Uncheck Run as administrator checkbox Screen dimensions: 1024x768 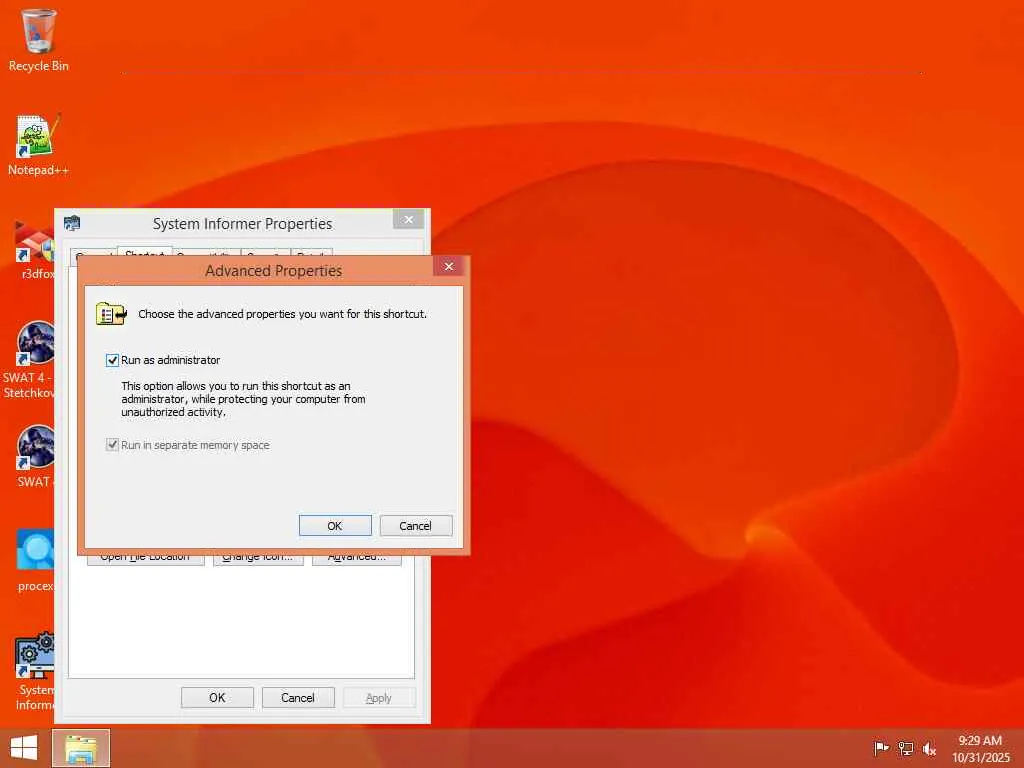[x=112, y=360]
